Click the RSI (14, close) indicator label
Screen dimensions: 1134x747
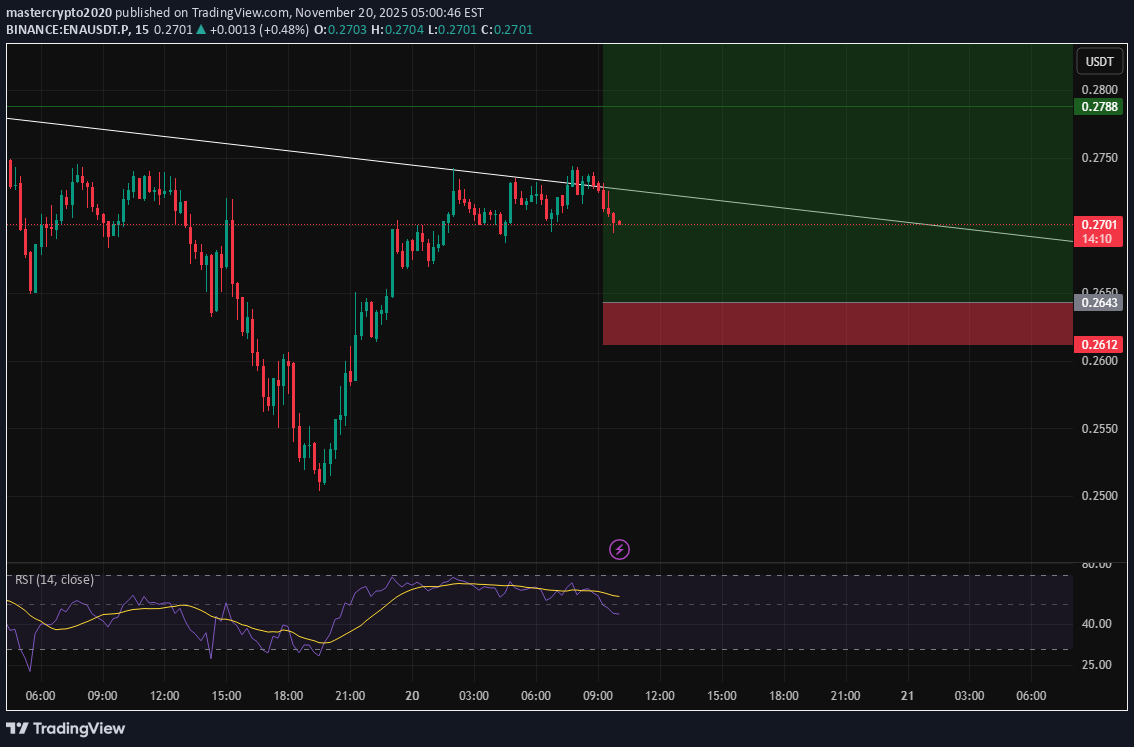(x=54, y=579)
